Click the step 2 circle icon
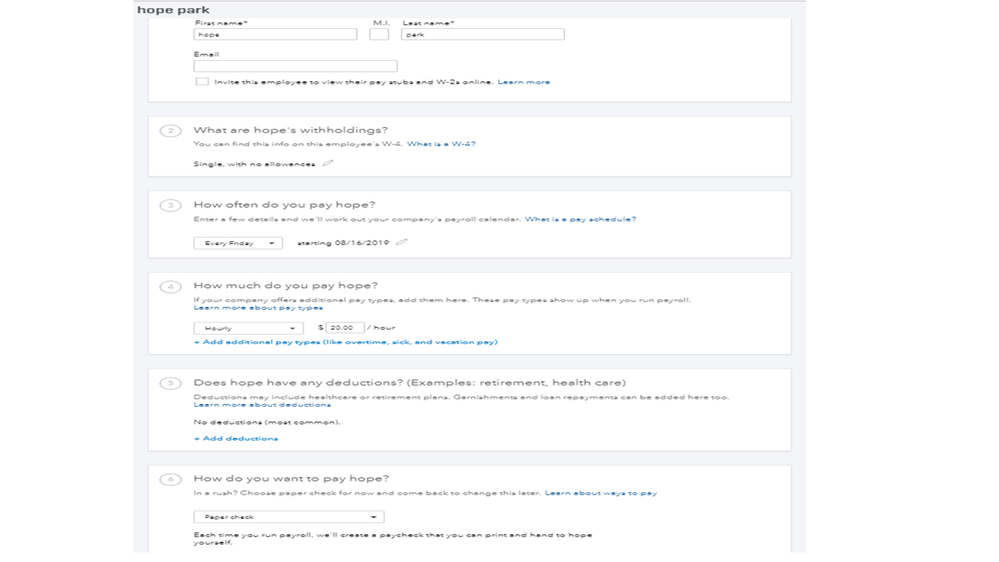Screen dimensions: 999x562 171,131
